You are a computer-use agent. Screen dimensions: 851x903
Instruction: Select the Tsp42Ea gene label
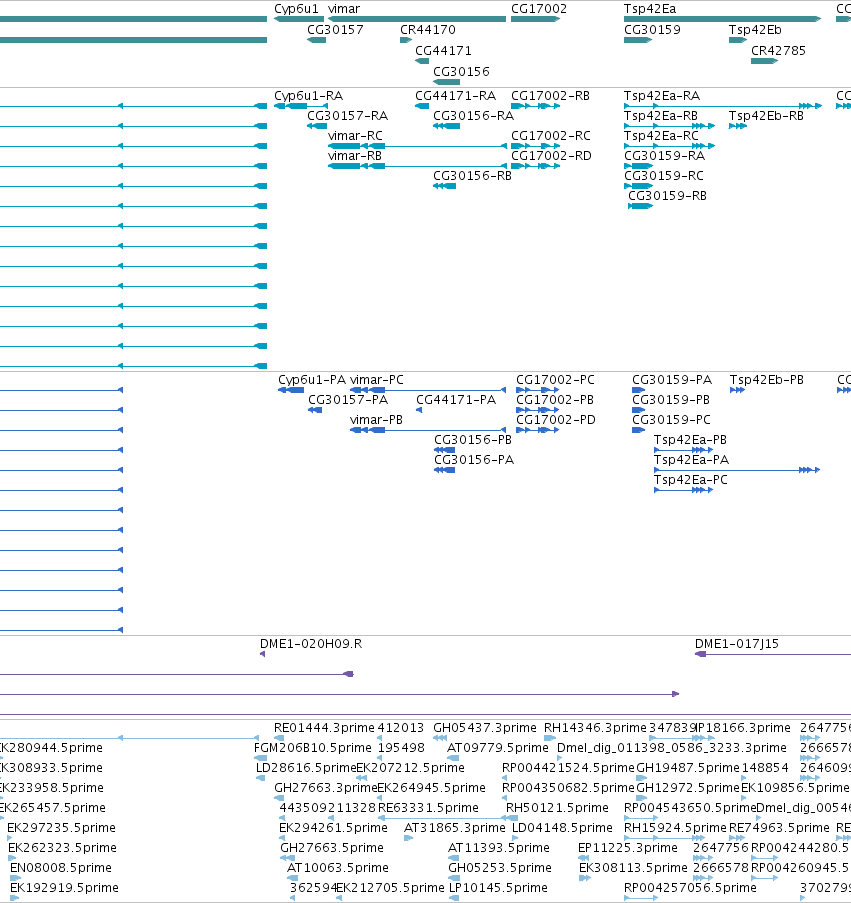pos(650,9)
